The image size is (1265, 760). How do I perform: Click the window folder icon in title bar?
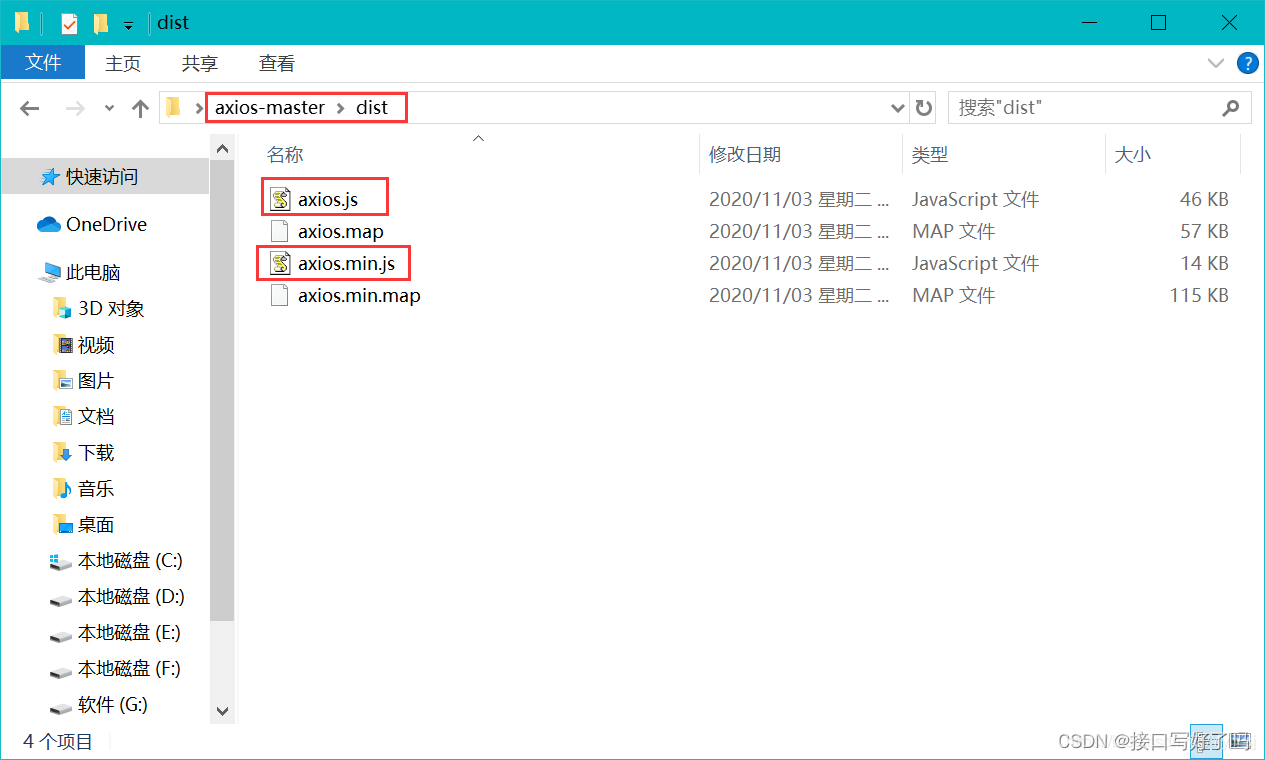click(x=22, y=22)
